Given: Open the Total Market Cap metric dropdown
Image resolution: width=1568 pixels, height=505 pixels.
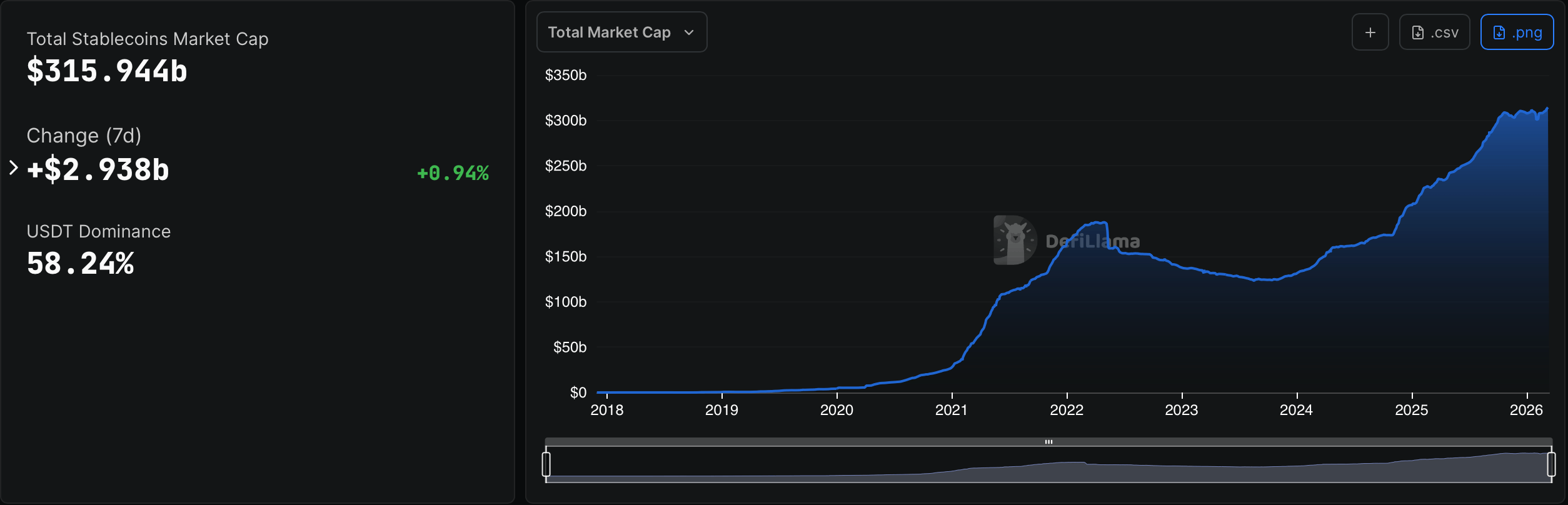Looking at the screenshot, I should pyautogui.click(x=621, y=32).
